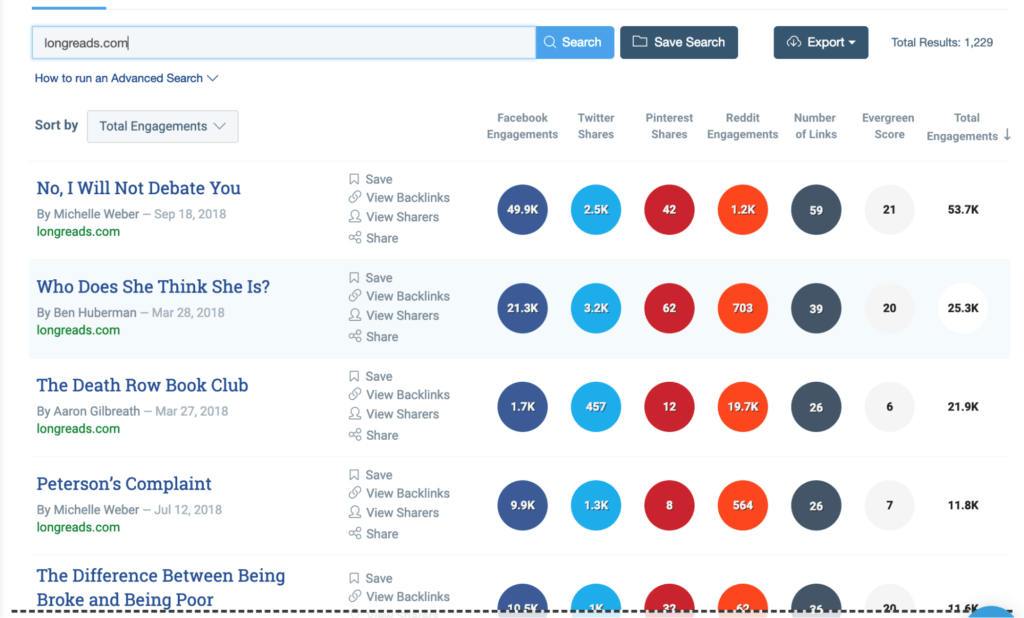Image resolution: width=1024 pixels, height=618 pixels.
Task: Click the View Backlinks link icon for 'Who Does She Think She Is?'
Action: pos(354,296)
